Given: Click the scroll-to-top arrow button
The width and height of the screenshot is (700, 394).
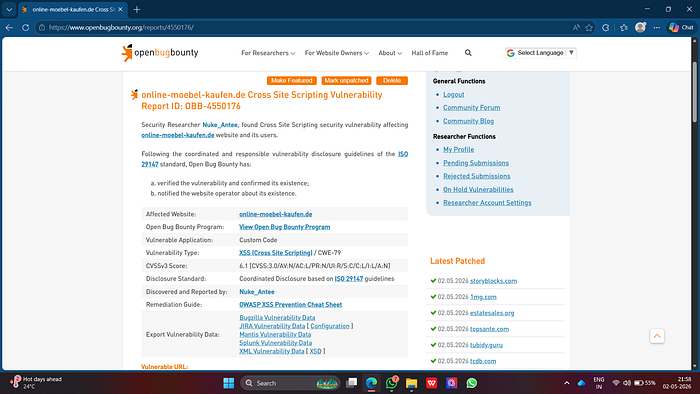Looking at the screenshot, I should 657,336.
